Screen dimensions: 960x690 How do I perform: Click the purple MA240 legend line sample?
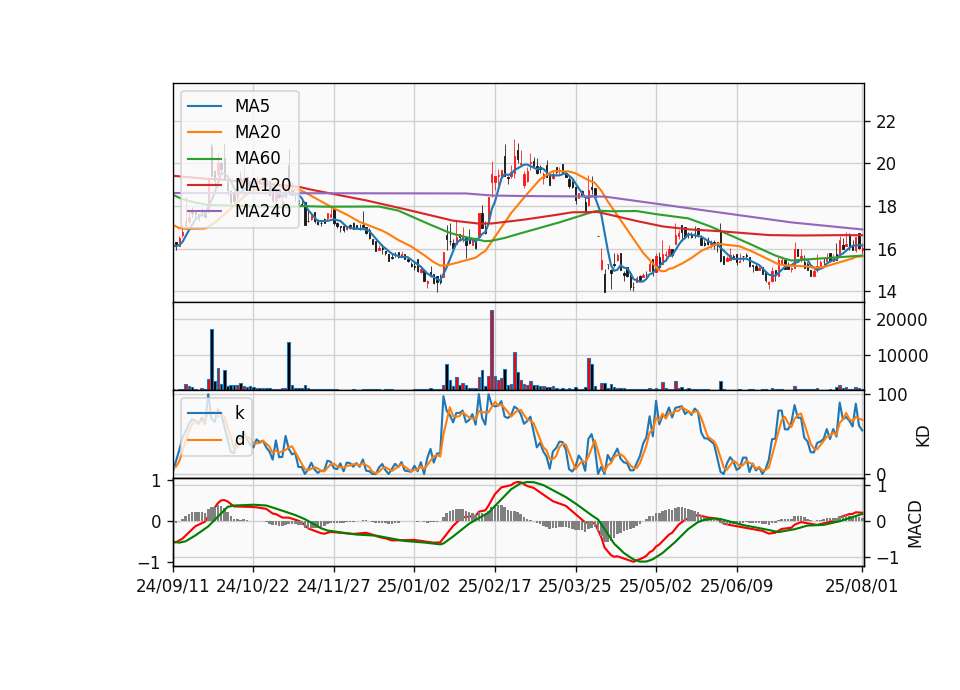click(204, 211)
